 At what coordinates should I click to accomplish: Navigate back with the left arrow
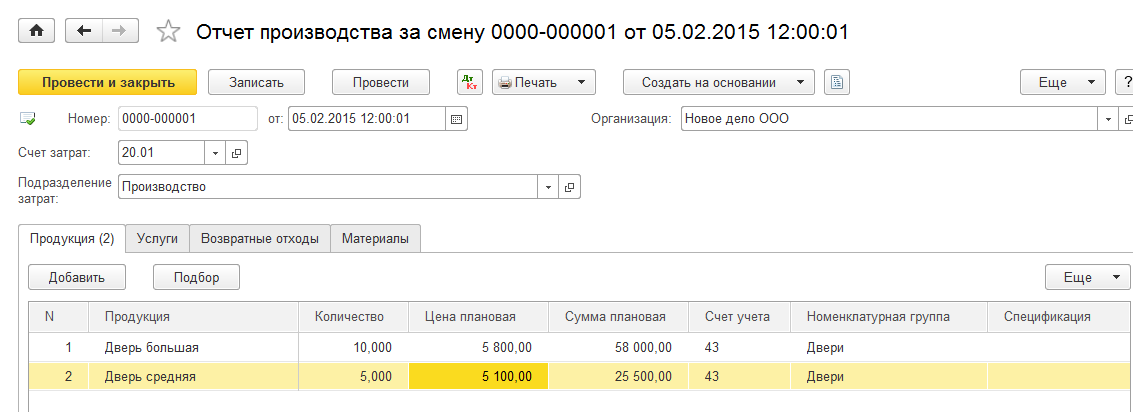pos(84,31)
